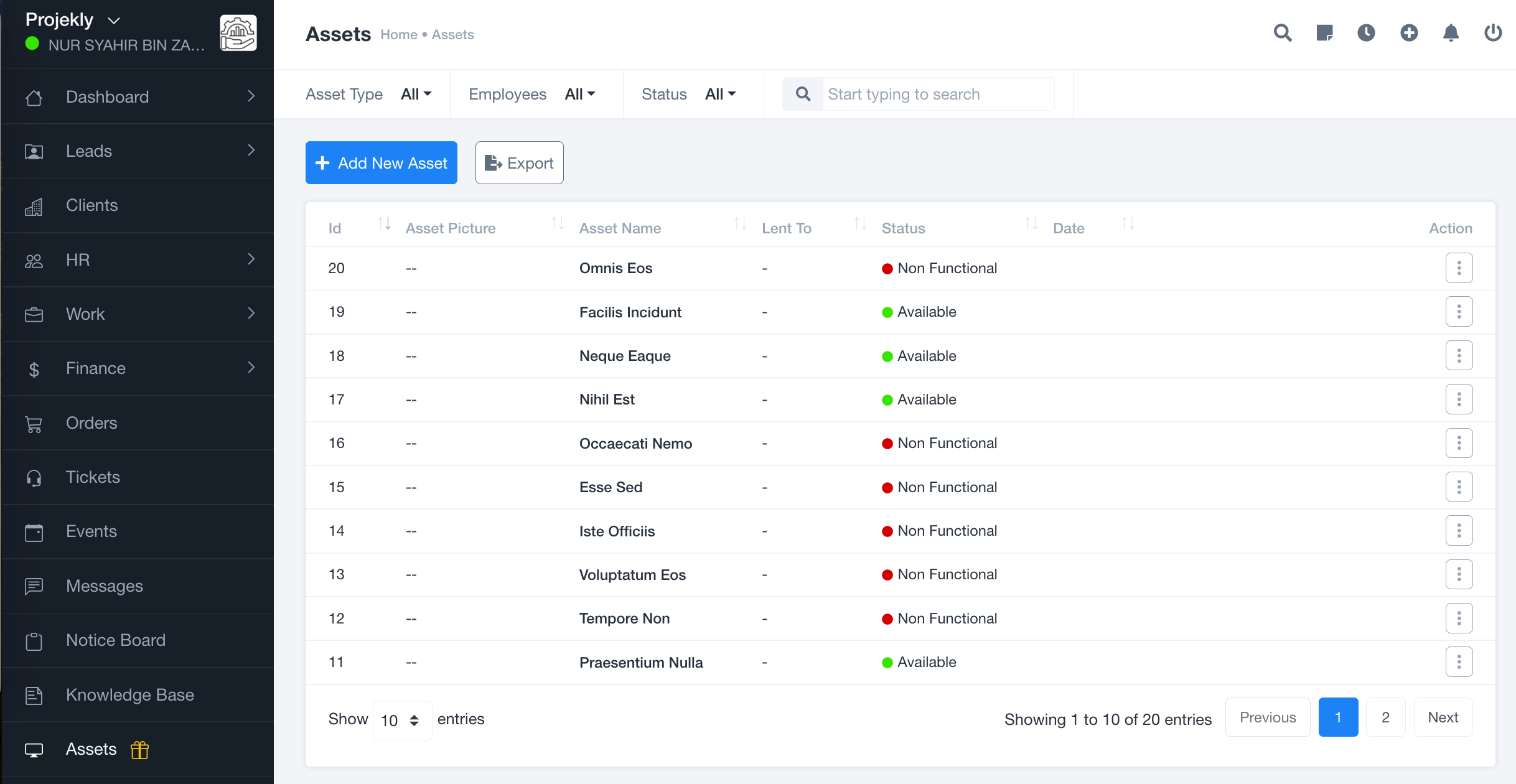The image size is (1516, 784).
Task: Click the gift icon beside Assets
Action: (x=139, y=750)
